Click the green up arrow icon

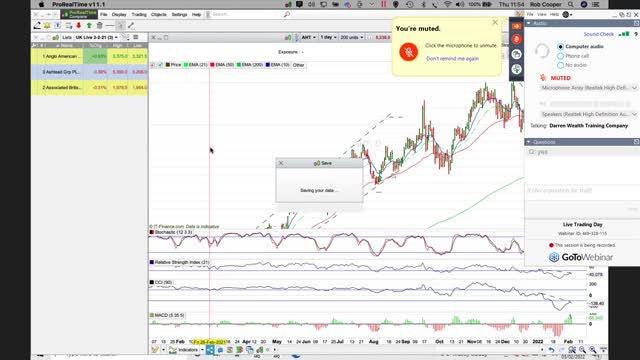pyautogui.click(x=89, y=26)
